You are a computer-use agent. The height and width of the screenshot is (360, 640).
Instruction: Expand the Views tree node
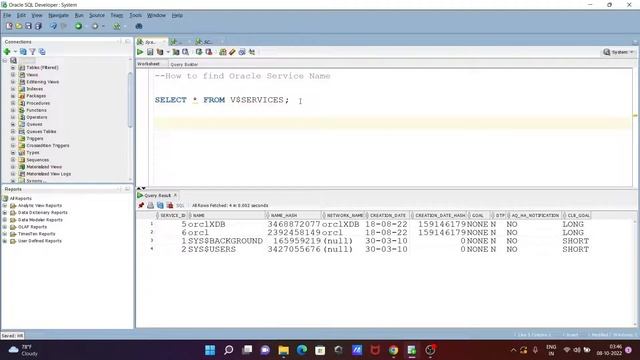point(13,75)
